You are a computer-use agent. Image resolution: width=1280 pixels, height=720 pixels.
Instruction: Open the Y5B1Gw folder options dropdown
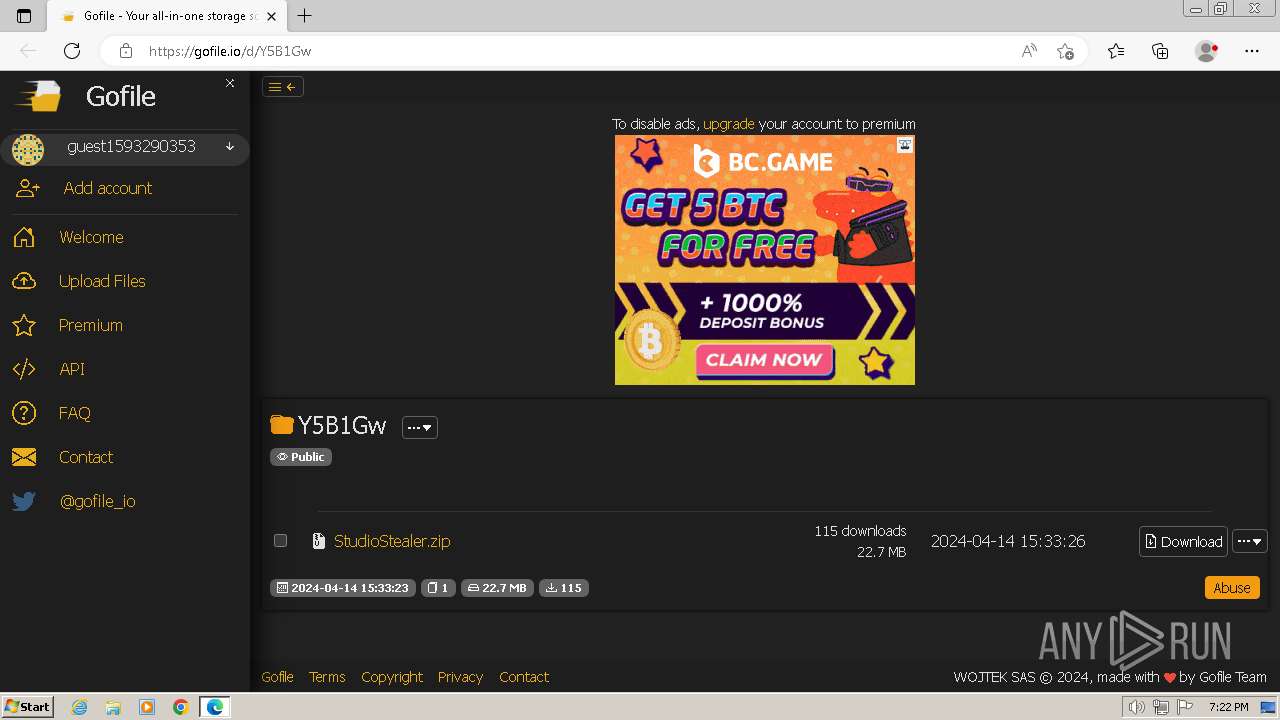pos(420,427)
